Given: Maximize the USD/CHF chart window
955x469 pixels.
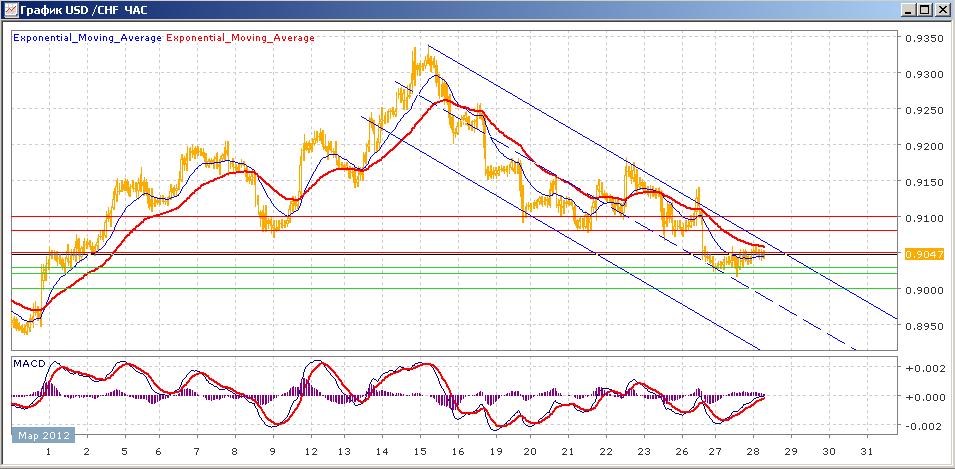Looking at the screenshot, I should click(925, 10).
